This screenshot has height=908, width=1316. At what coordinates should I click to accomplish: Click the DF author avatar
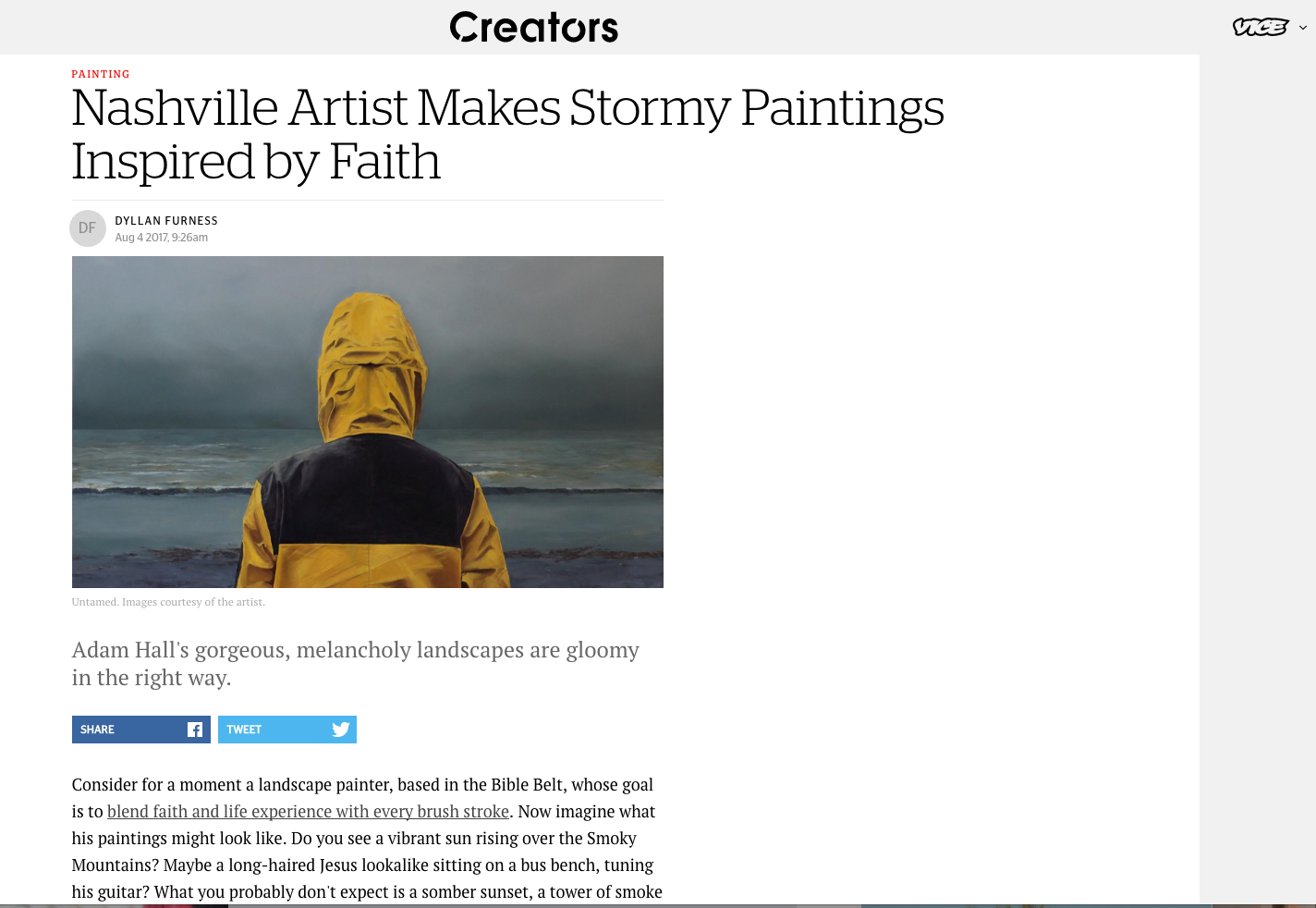coord(88,228)
